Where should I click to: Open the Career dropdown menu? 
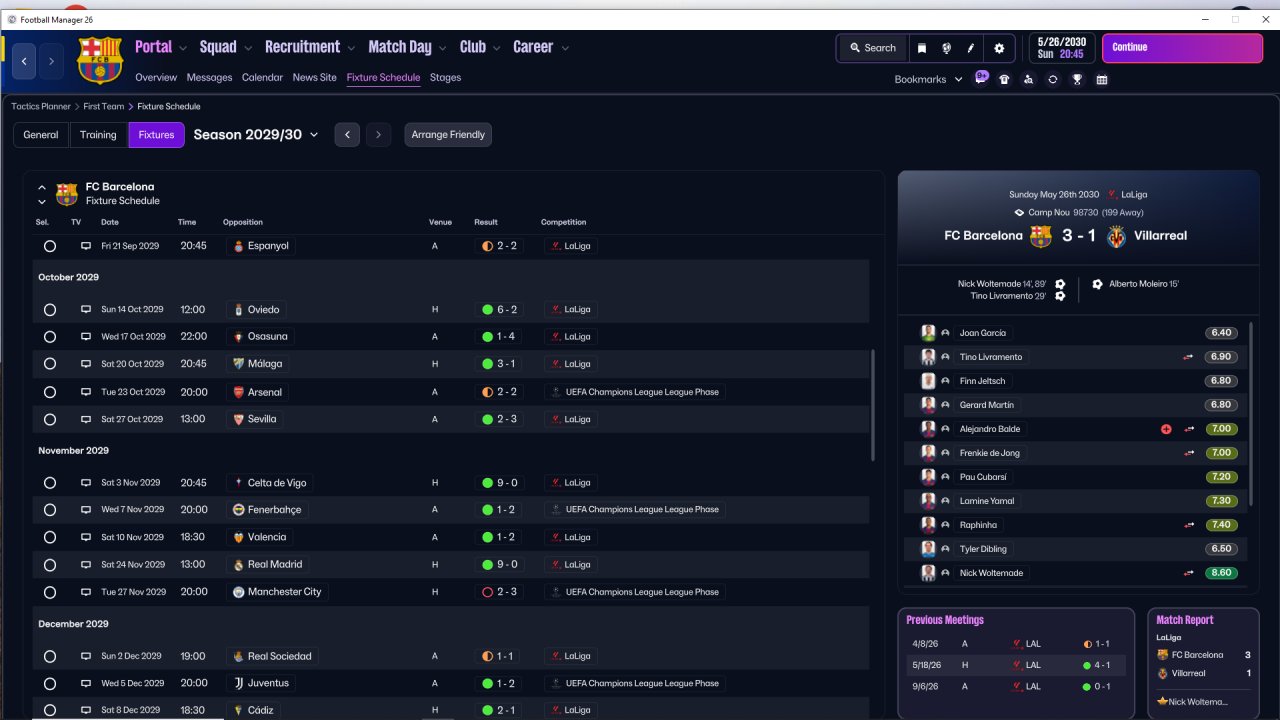pos(541,47)
